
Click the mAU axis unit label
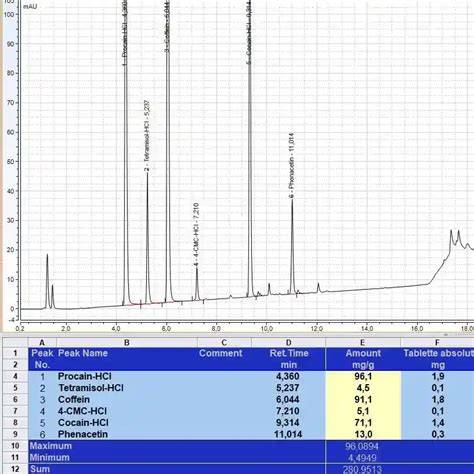(x=30, y=6)
